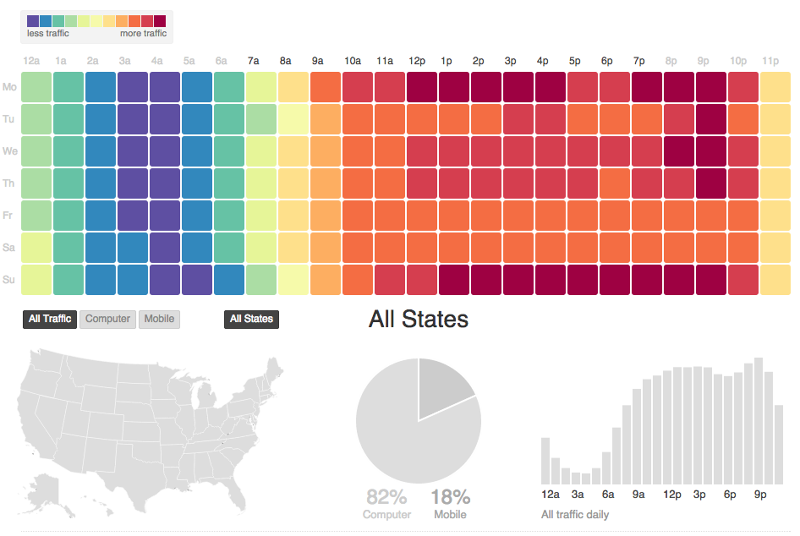Screen dimensions: 800x536
Task: Click the 11p heatmap column header
Action: pos(770,61)
